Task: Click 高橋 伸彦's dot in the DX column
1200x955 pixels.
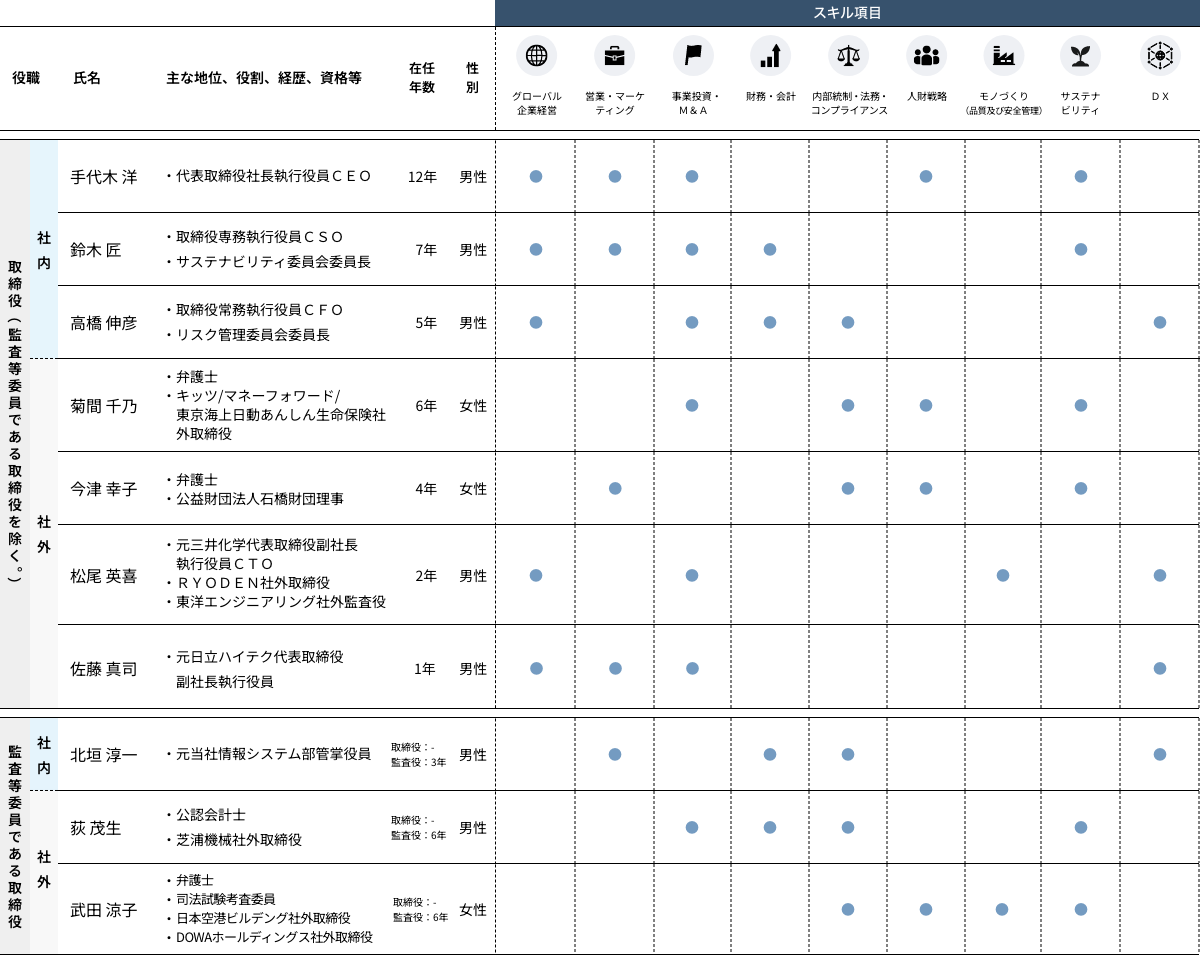Action: 1159,322
